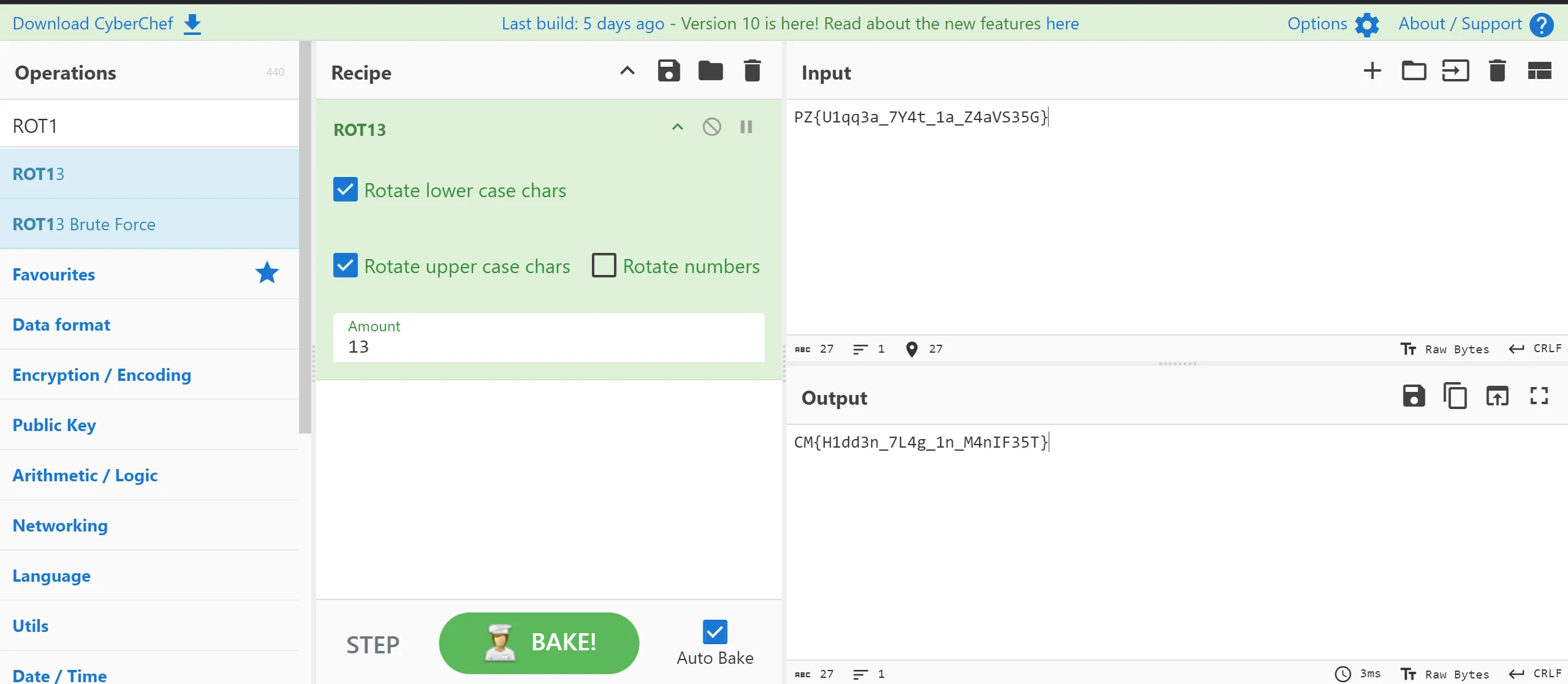Enable Rotate numbers checkbox

604,266
